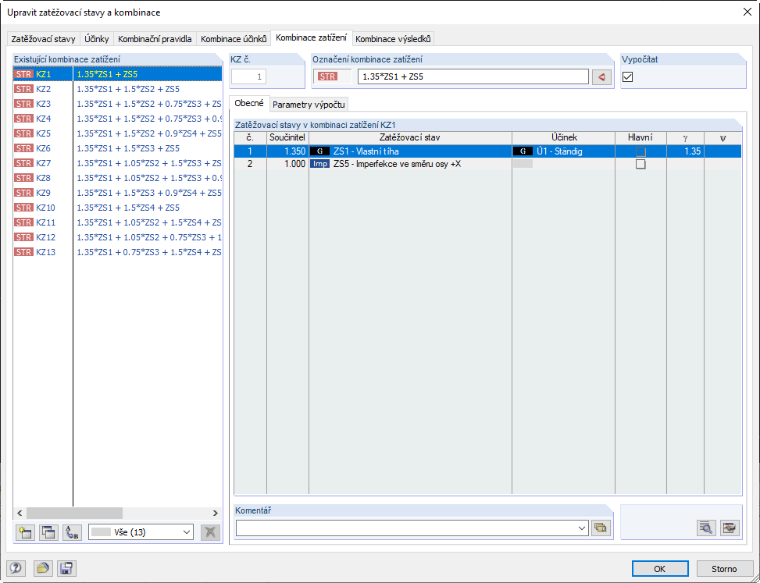Viewport: 760px width, 583px height.
Task: Click the right scroll arrow of the list
Action: pyautogui.click(x=215, y=513)
